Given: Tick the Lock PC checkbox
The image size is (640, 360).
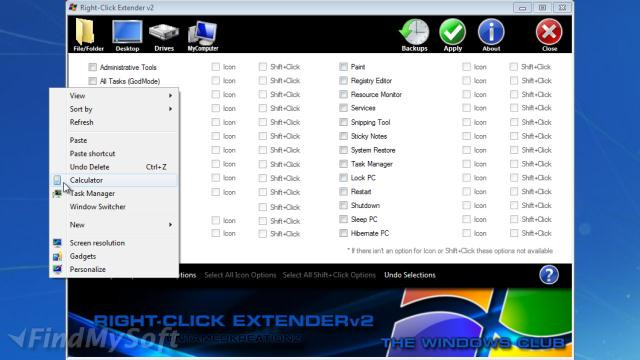Looking at the screenshot, I should tap(343, 178).
